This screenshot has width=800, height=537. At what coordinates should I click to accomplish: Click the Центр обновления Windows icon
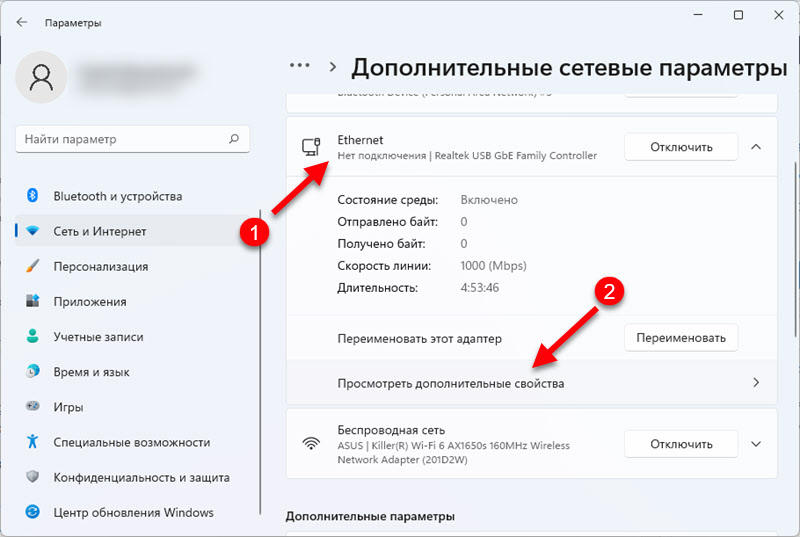[32, 512]
